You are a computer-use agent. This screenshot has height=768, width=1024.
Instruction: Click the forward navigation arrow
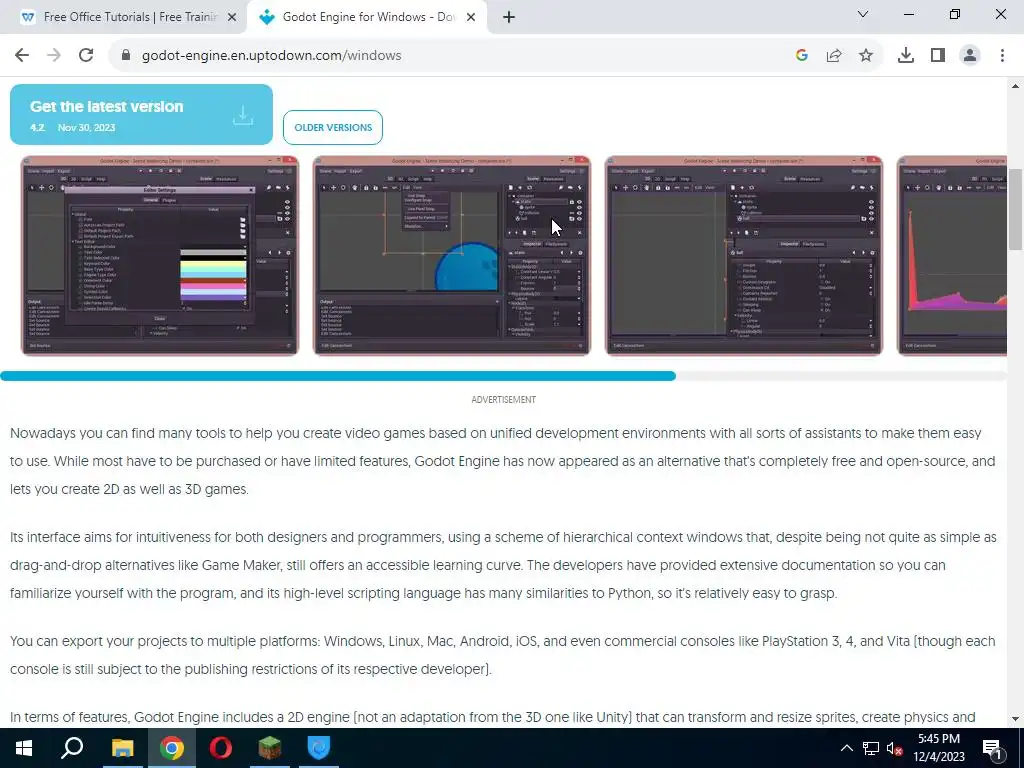[54, 56]
